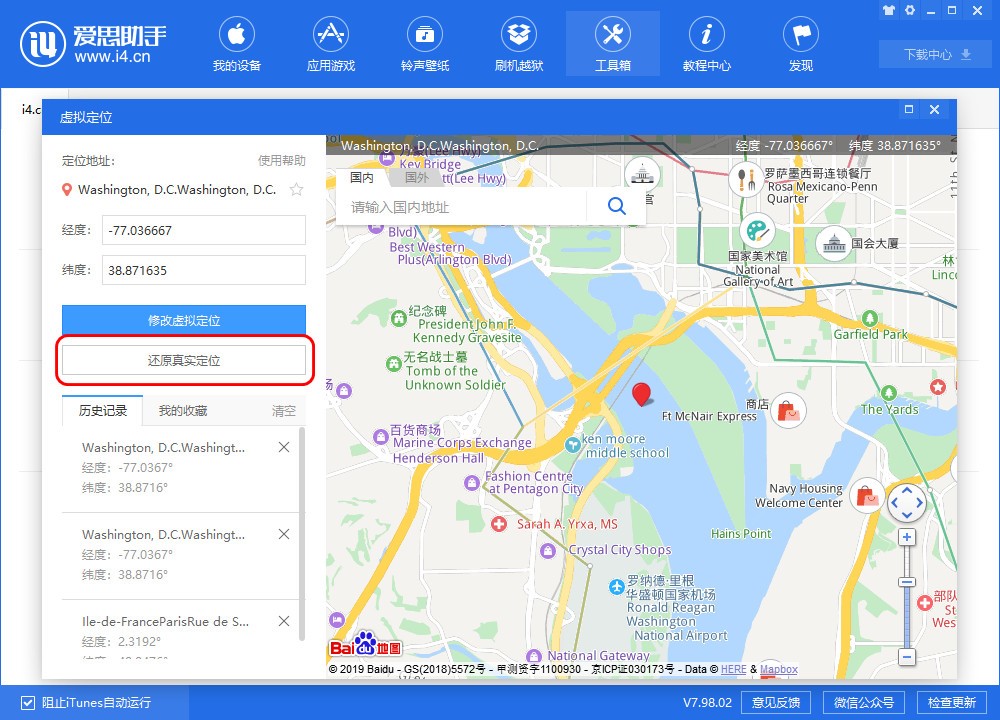The image size is (1000, 720).
Task: Toggle 阻止iTunes自动运行 checkbox
Action: [28, 702]
